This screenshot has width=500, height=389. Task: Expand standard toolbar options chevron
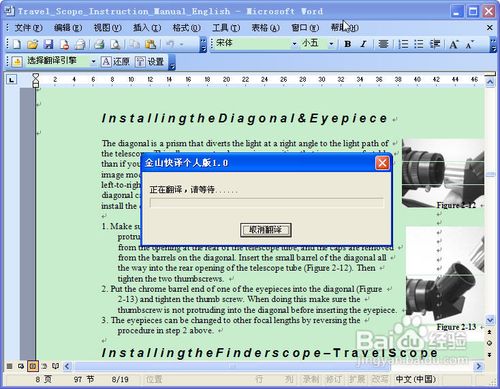203,44
